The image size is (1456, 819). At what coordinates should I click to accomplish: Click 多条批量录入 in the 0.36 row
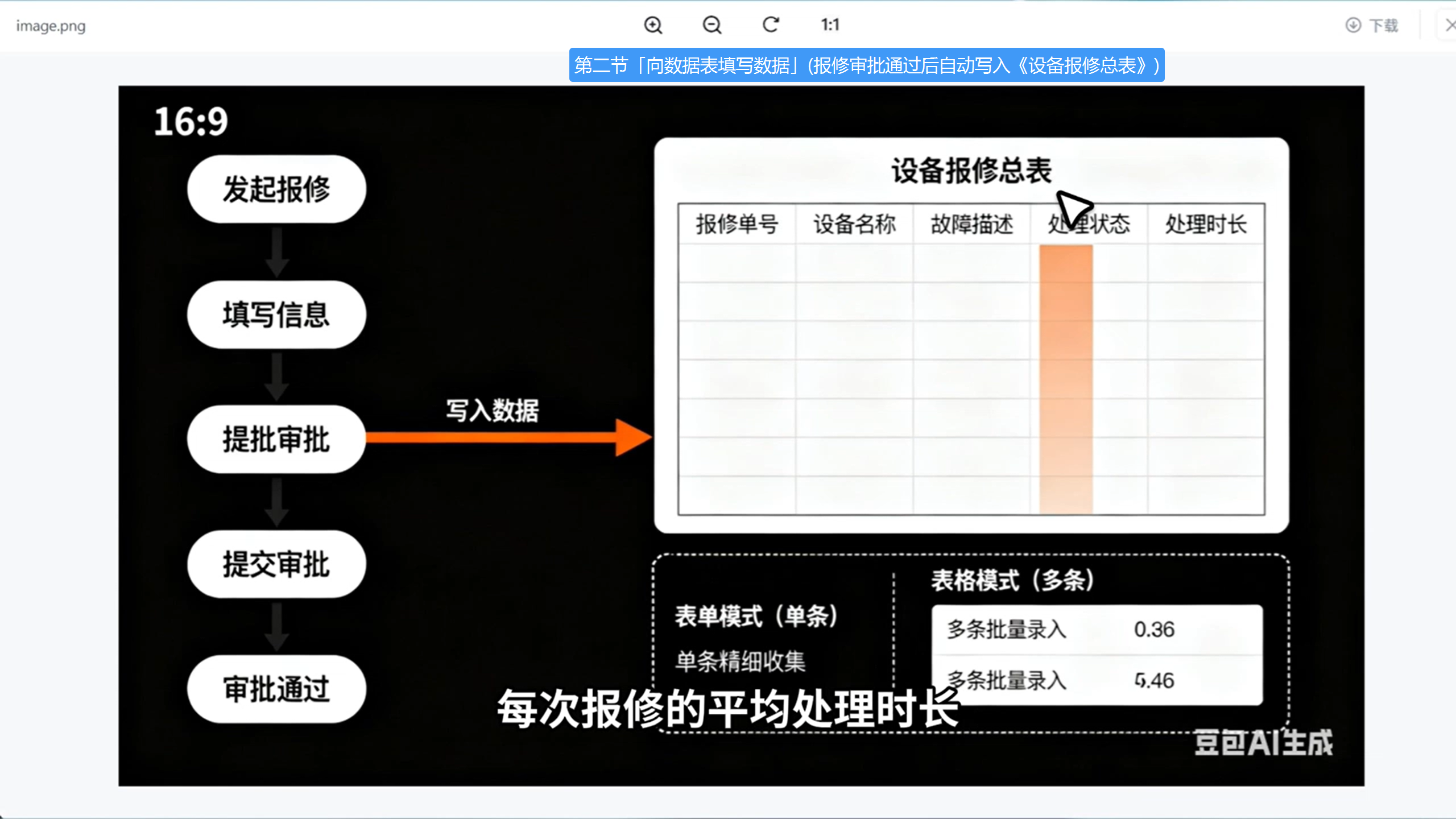point(1006,630)
